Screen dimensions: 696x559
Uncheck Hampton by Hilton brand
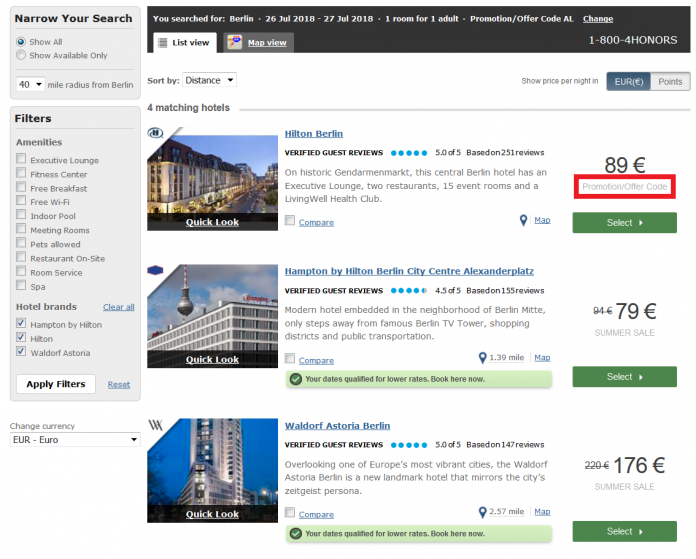[x=21, y=323]
